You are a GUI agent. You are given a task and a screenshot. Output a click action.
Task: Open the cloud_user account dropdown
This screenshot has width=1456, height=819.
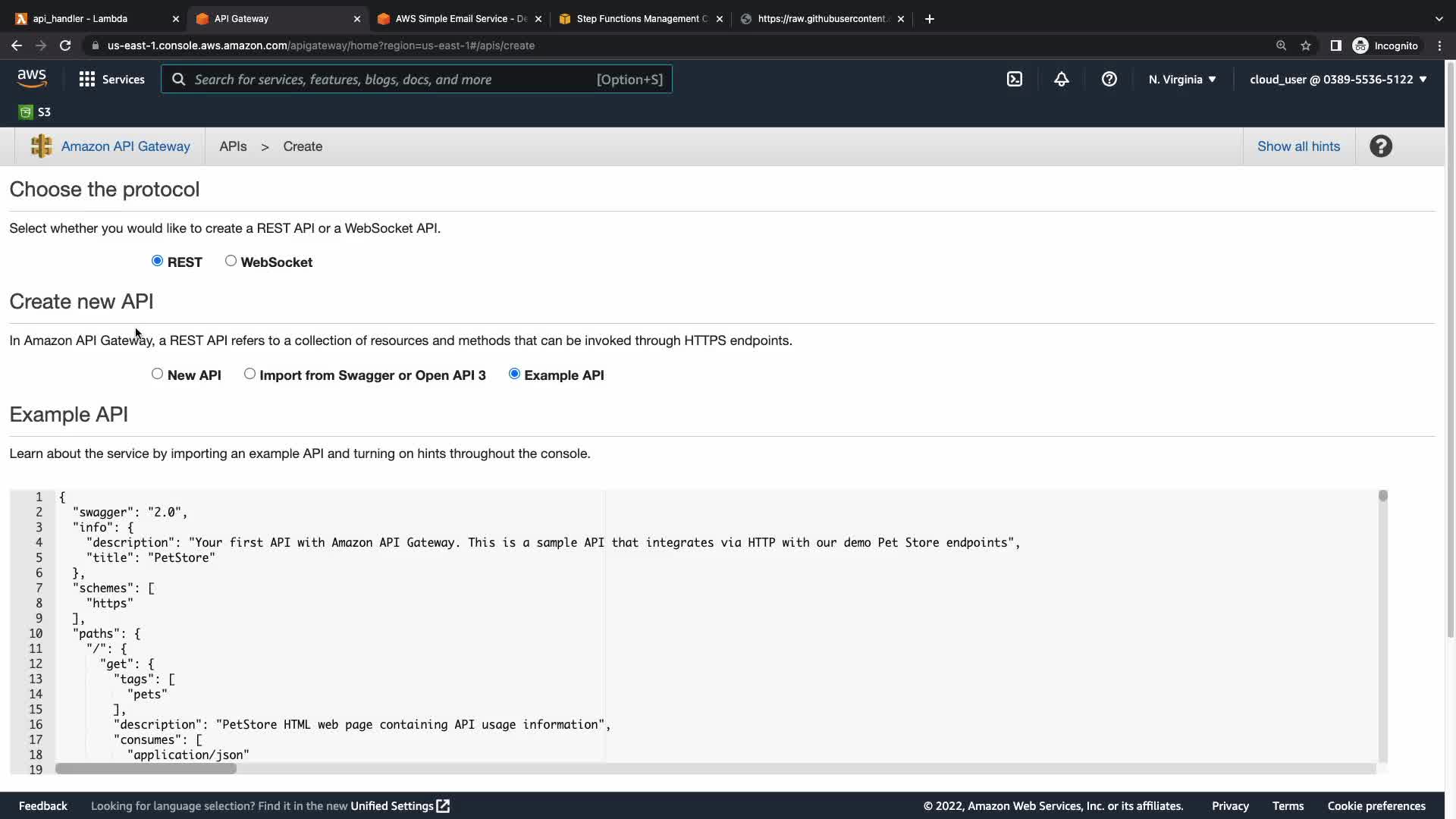pos(1338,79)
